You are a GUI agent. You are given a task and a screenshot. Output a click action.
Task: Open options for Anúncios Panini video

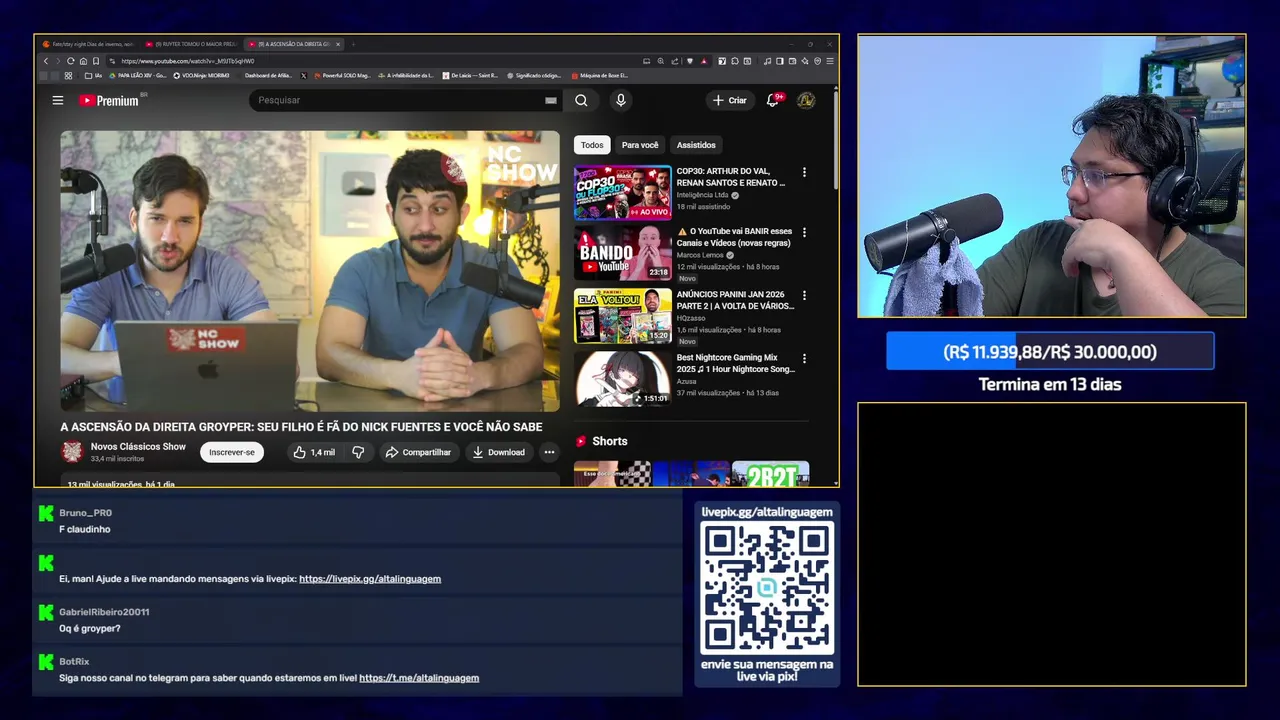(804, 295)
